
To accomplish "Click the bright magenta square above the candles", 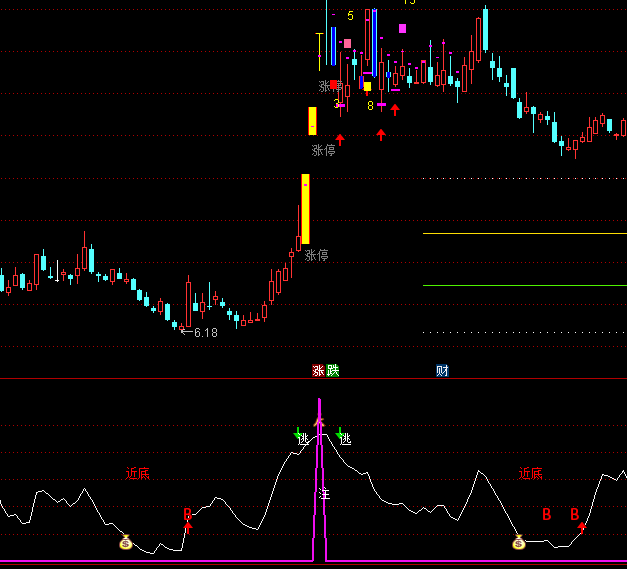I will coord(402,29).
